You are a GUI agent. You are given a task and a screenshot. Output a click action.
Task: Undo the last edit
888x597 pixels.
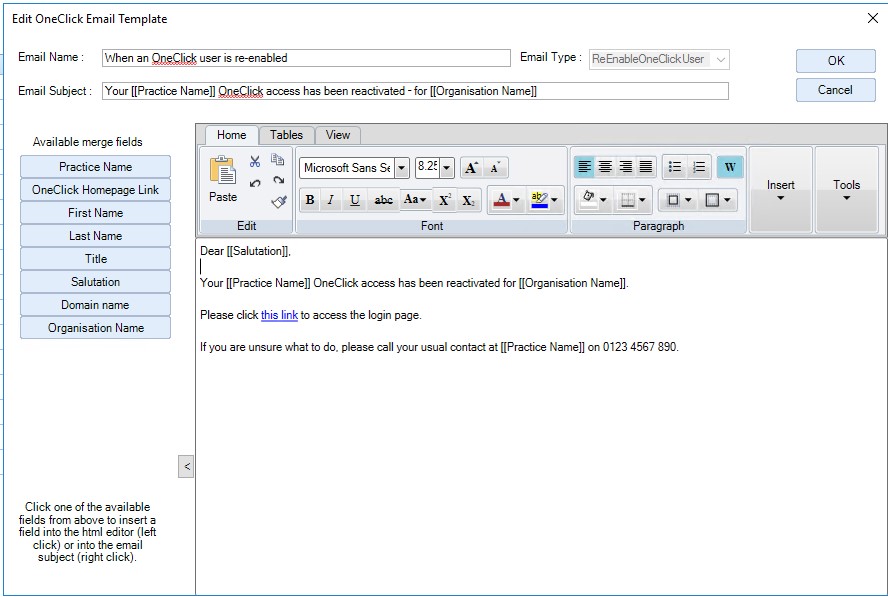[255, 183]
